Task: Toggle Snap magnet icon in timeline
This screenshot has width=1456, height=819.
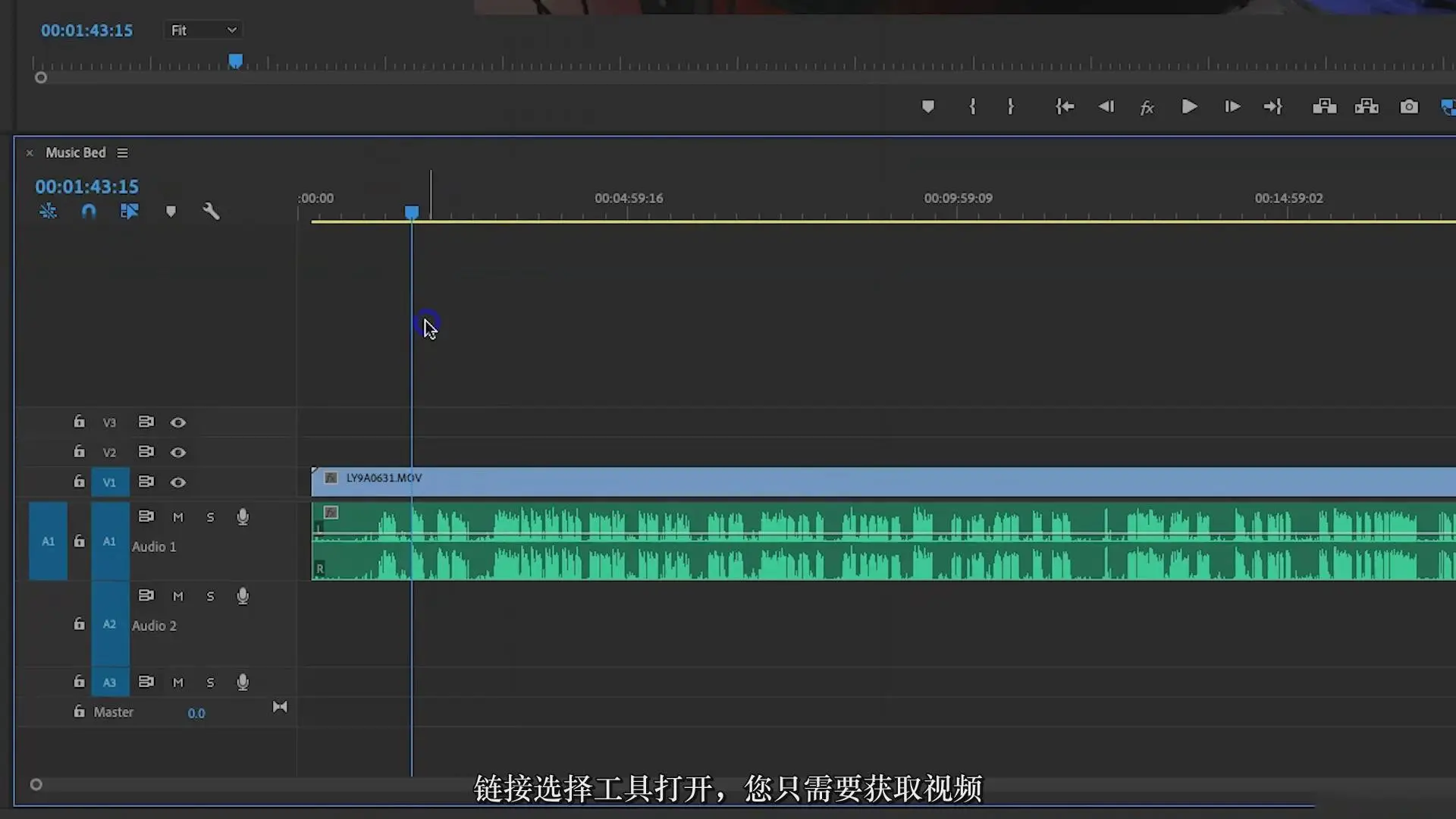Action: tap(89, 211)
